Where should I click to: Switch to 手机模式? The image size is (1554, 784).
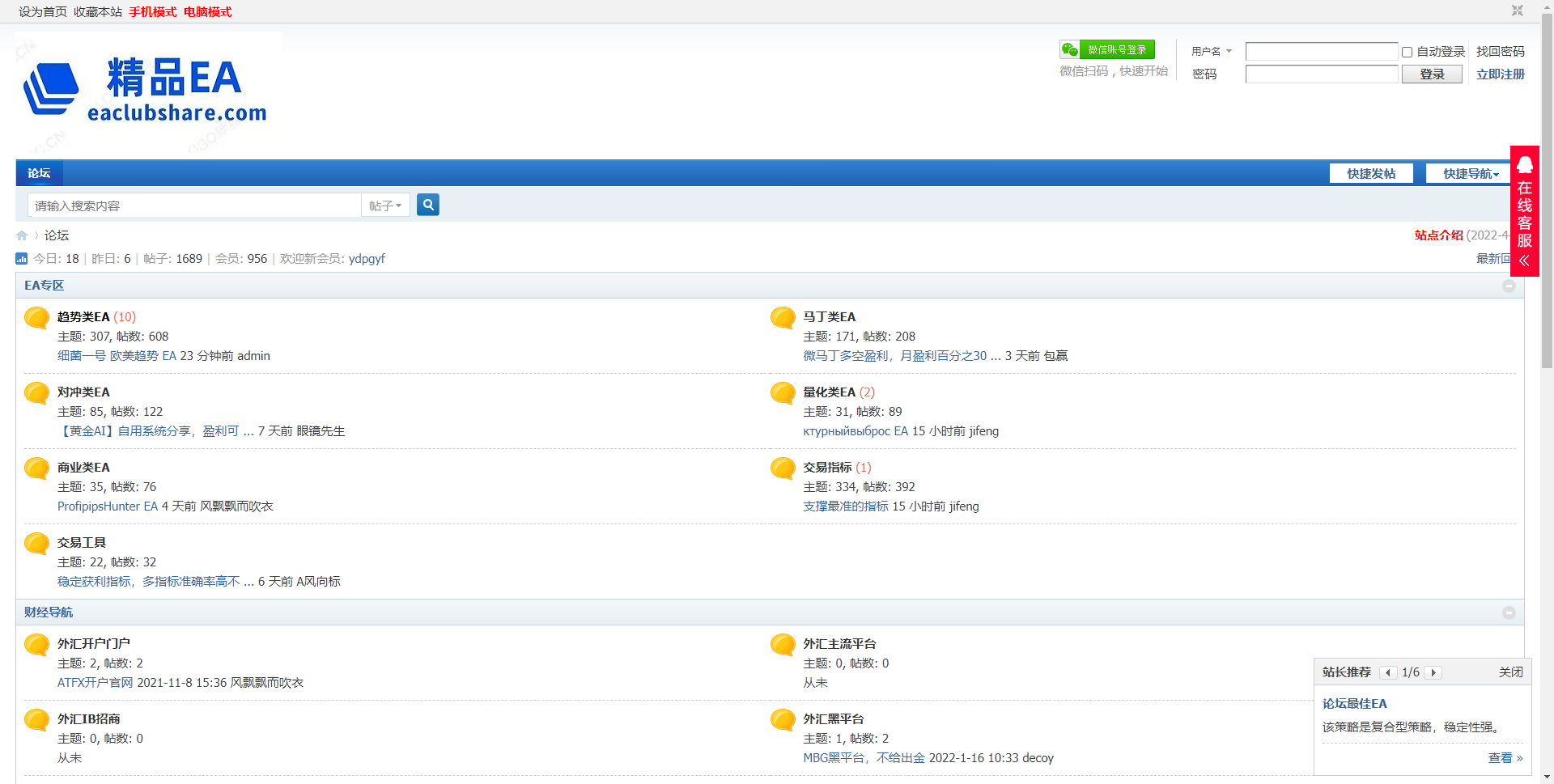pyautogui.click(x=153, y=12)
